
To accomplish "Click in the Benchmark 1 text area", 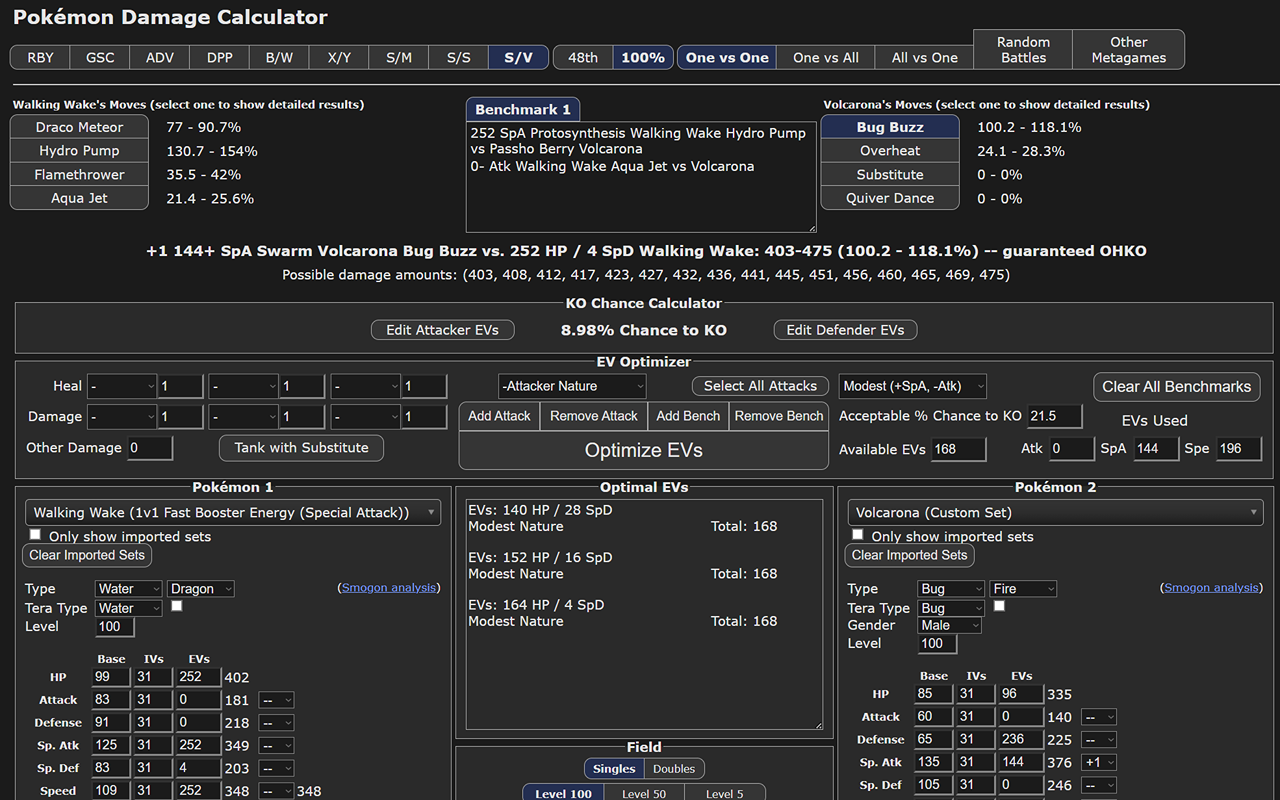I will coord(641,178).
